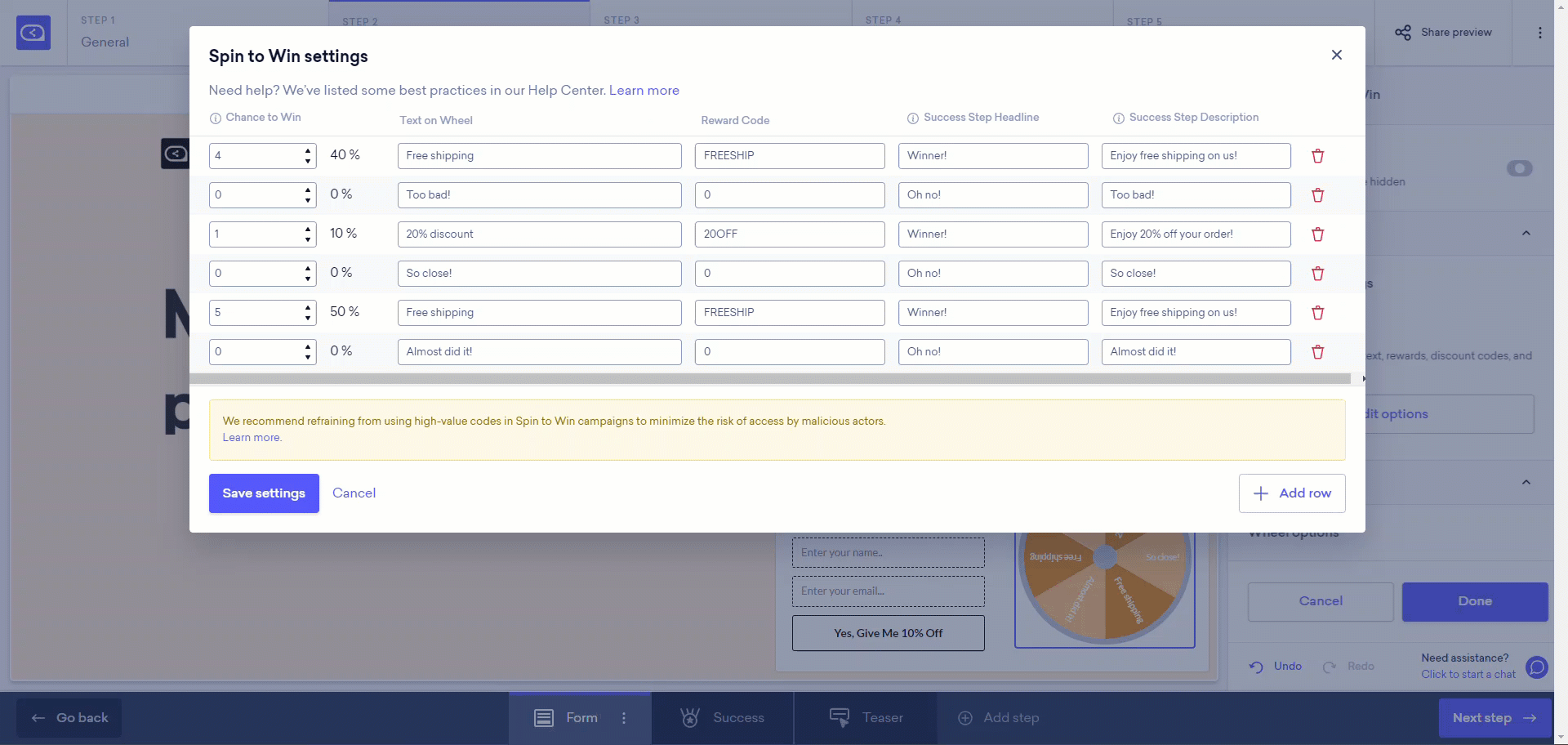The image size is (1568, 745).
Task: Collapse the Wheel options section chevron
Action: point(1526,483)
